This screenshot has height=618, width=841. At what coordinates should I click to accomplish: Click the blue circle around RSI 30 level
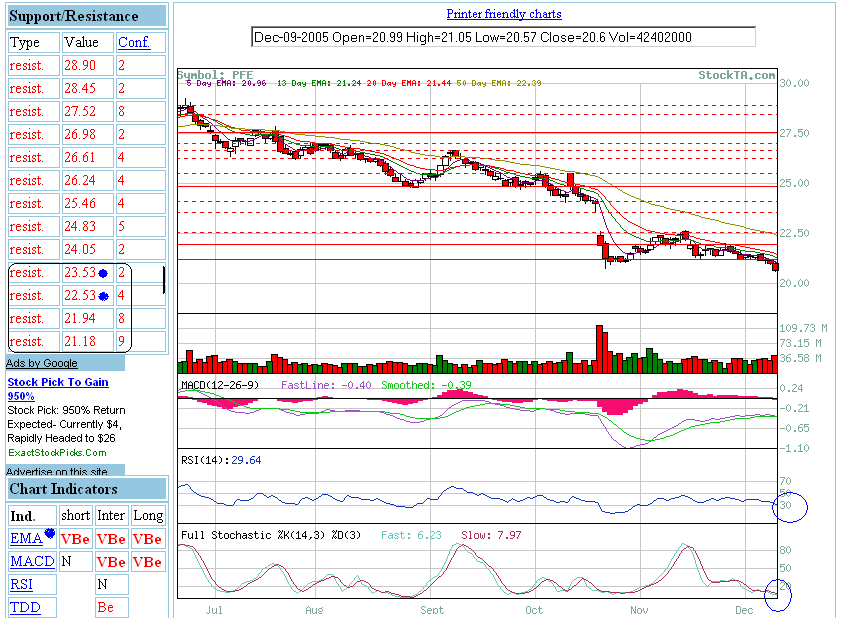[x=789, y=507]
